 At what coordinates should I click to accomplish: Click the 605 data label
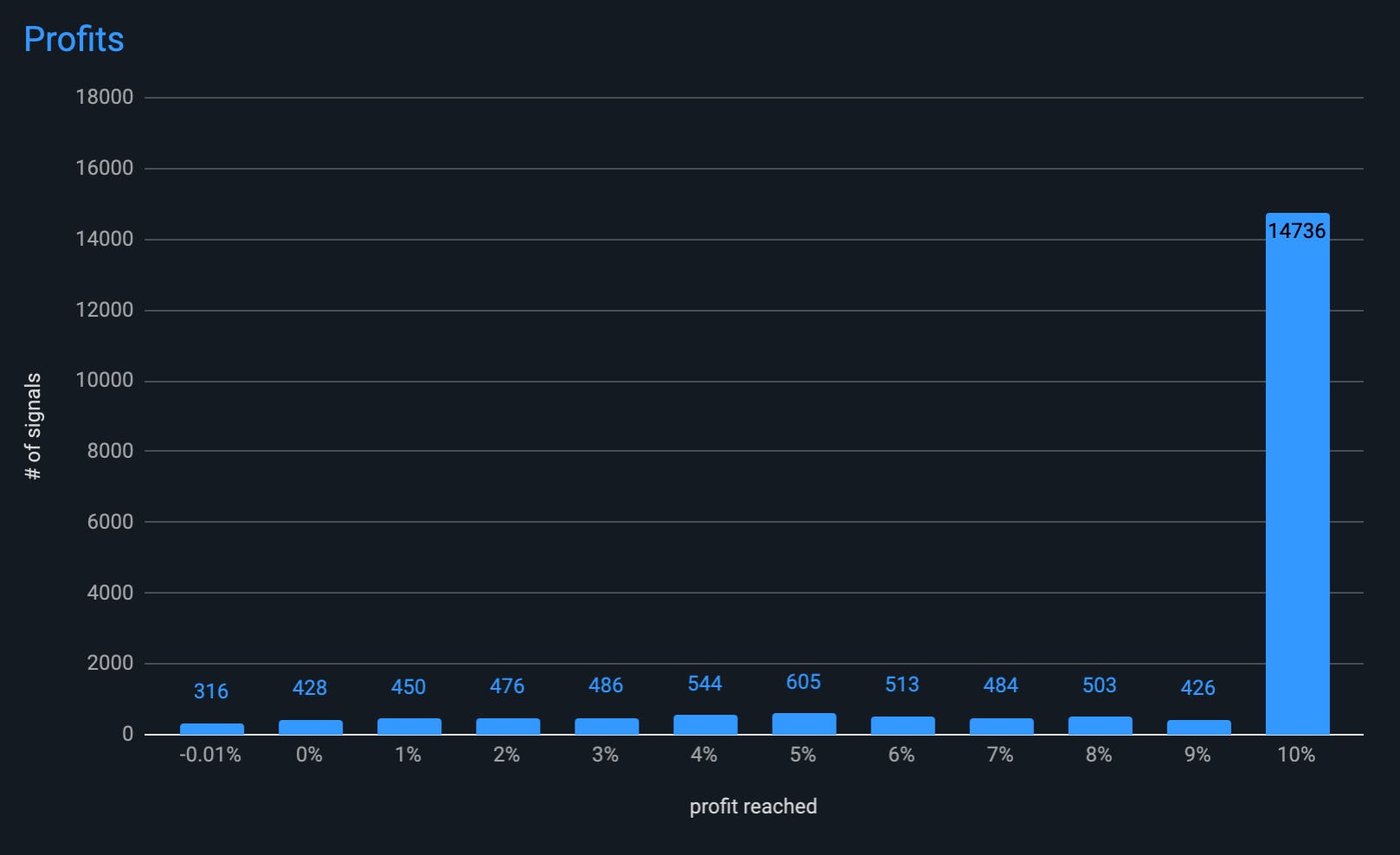click(803, 683)
